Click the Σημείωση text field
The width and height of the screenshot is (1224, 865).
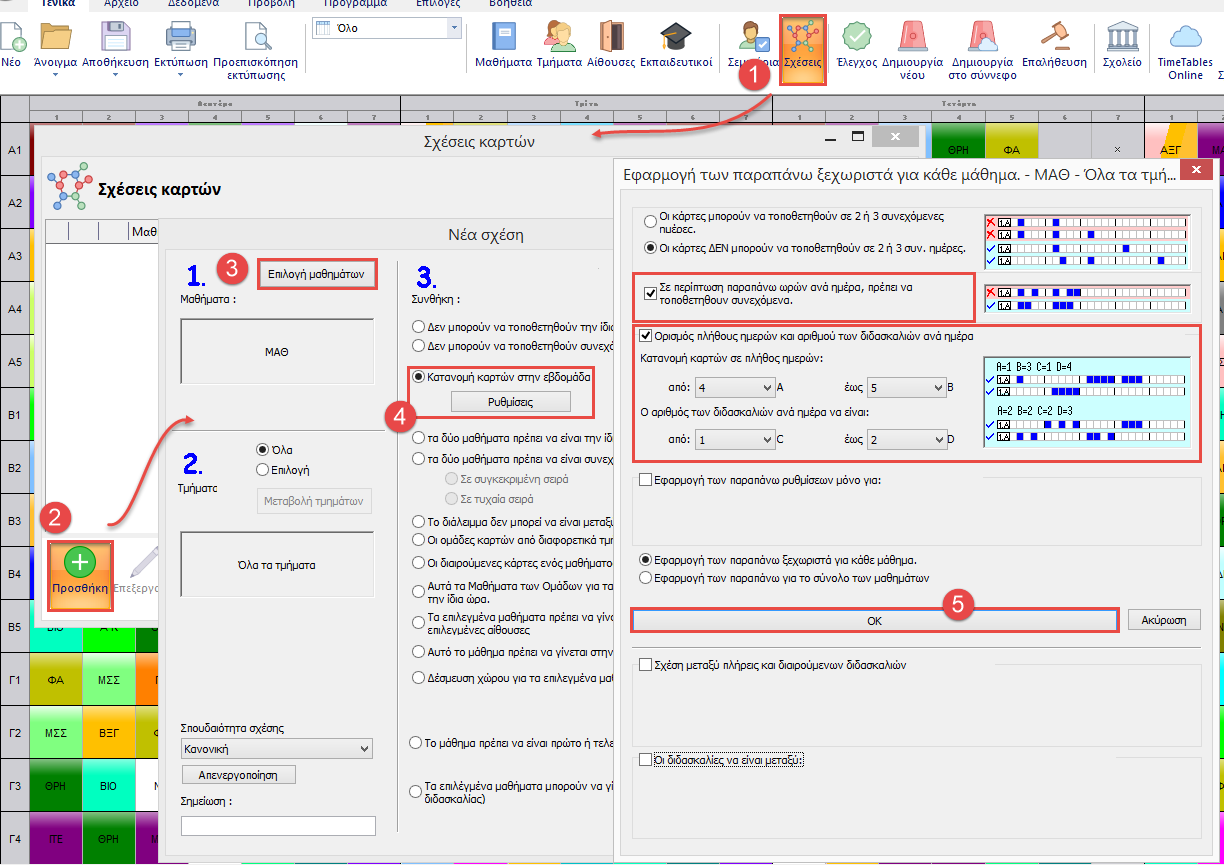[x=278, y=825]
